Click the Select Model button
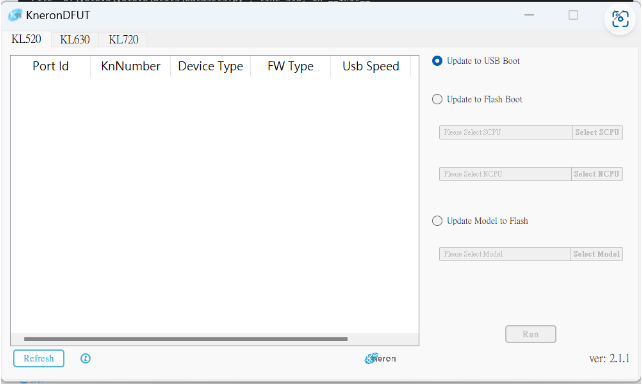The width and height of the screenshot is (643, 384). [596, 254]
